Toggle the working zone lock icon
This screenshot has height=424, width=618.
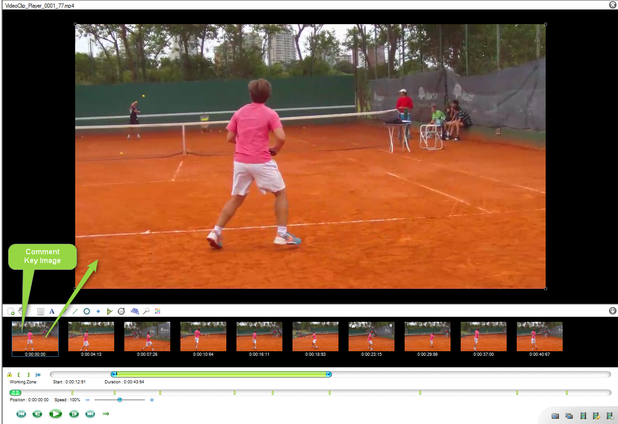(10, 375)
